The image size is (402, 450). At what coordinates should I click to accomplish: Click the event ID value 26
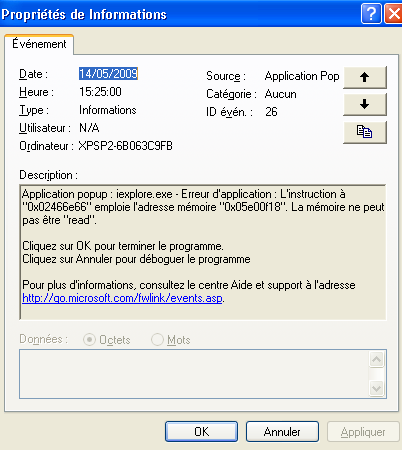[x=271, y=112]
